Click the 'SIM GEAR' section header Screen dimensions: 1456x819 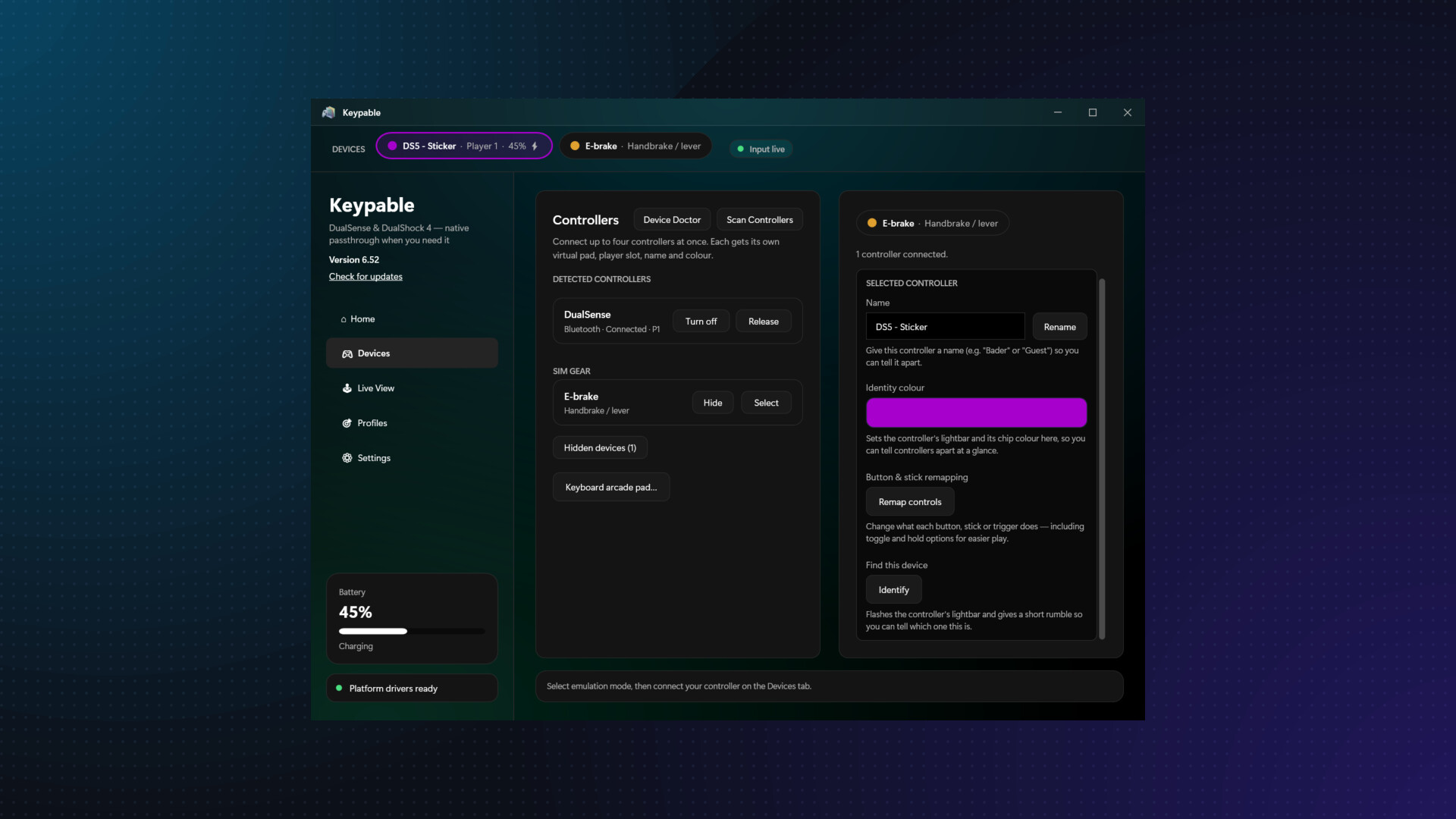(x=571, y=371)
